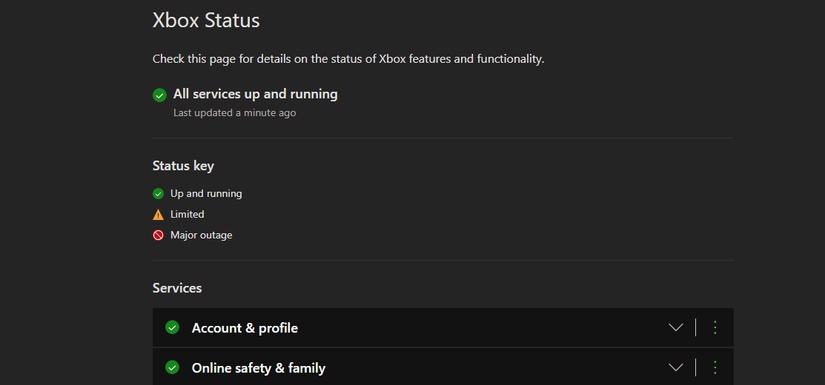The image size is (825, 385).
Task: Click the orange Limited warning triangle icon
Action: [158, 215]
